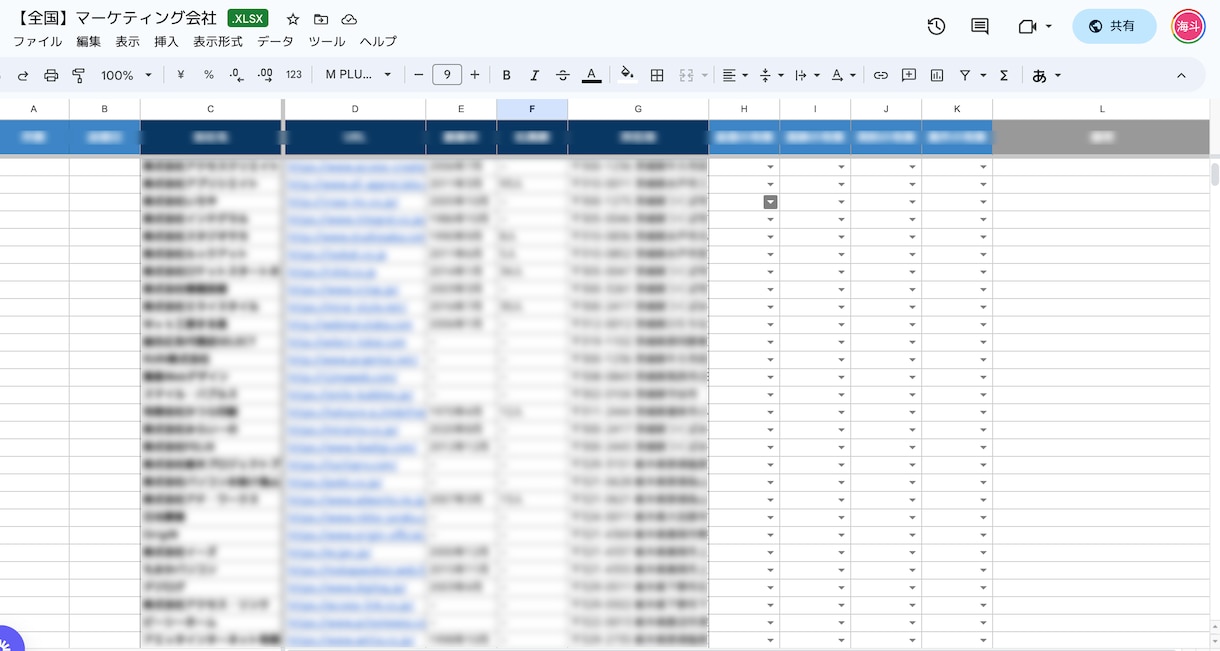Open the ツール menu
The height and width of the screenshot is (651, 1220).
(x=327, y=41)
